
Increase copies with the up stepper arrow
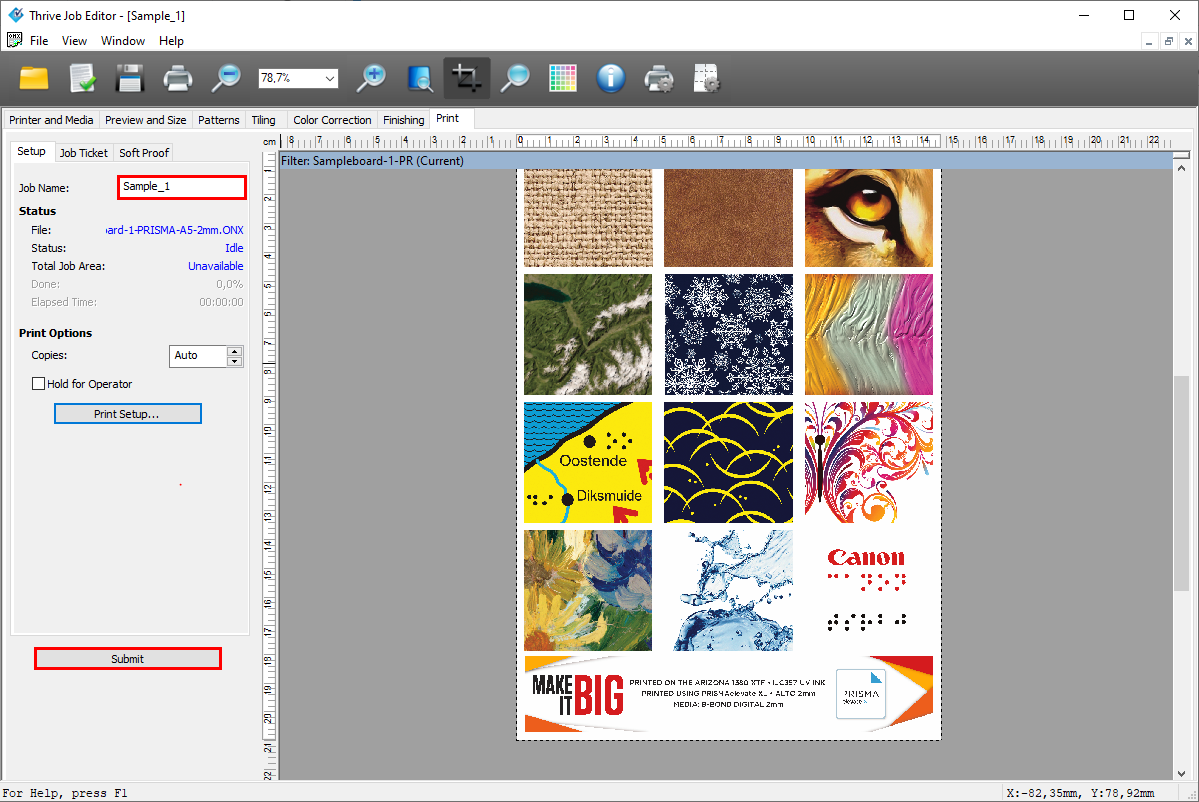pos(235,351)
